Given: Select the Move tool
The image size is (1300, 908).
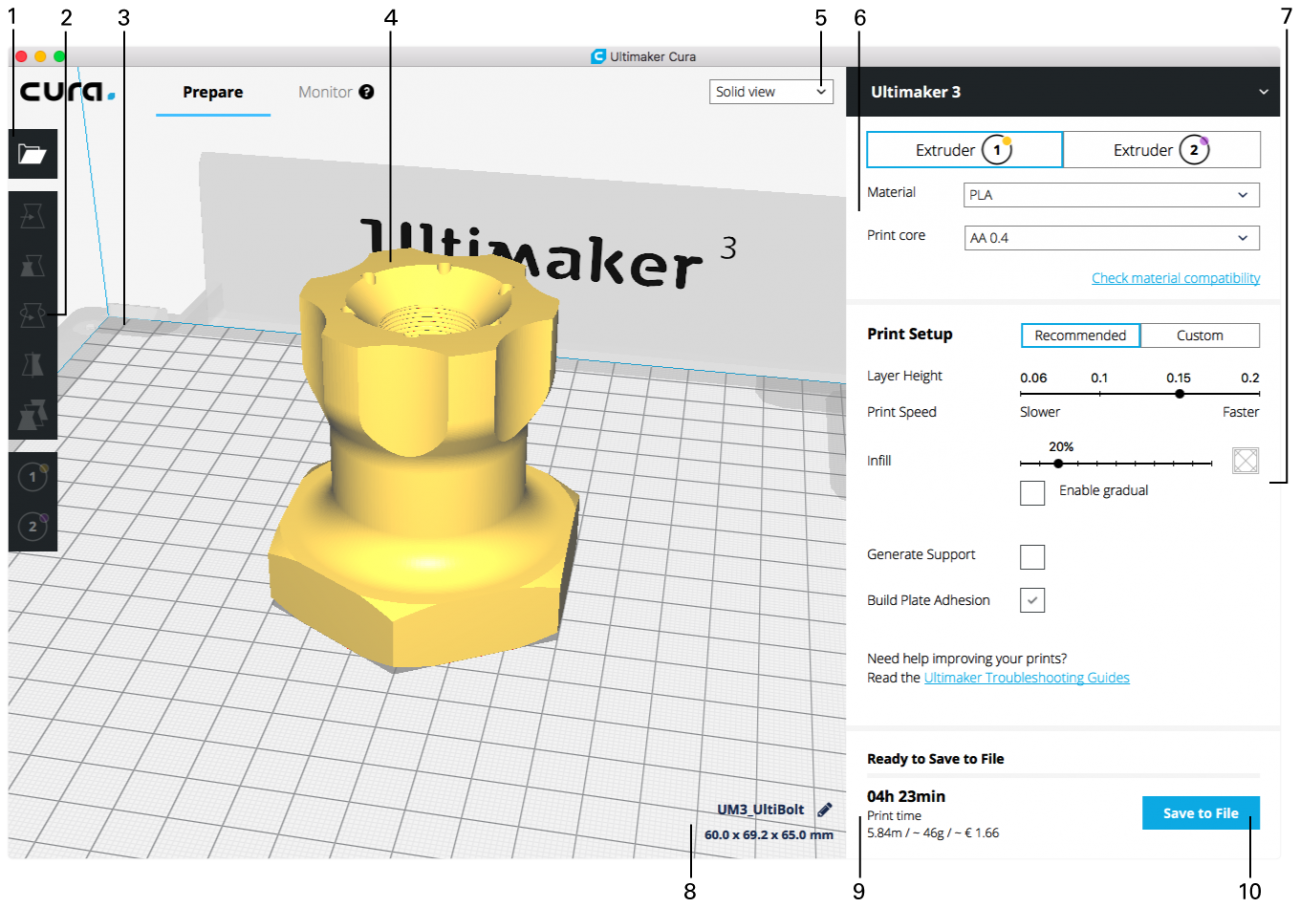Looking at the screenshot, I should tap(32, 215).
